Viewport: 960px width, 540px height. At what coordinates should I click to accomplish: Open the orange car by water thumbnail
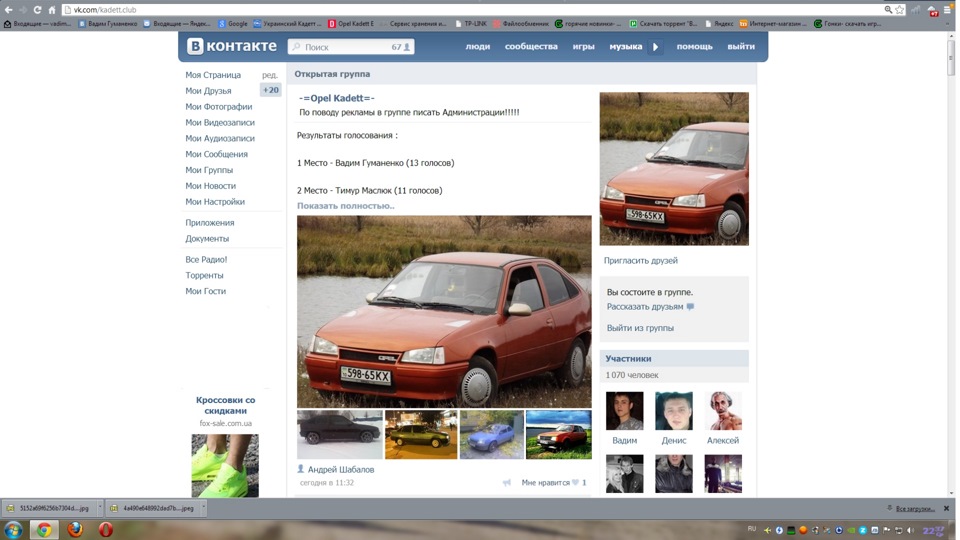pyautogui.click(x=558, y=435)
